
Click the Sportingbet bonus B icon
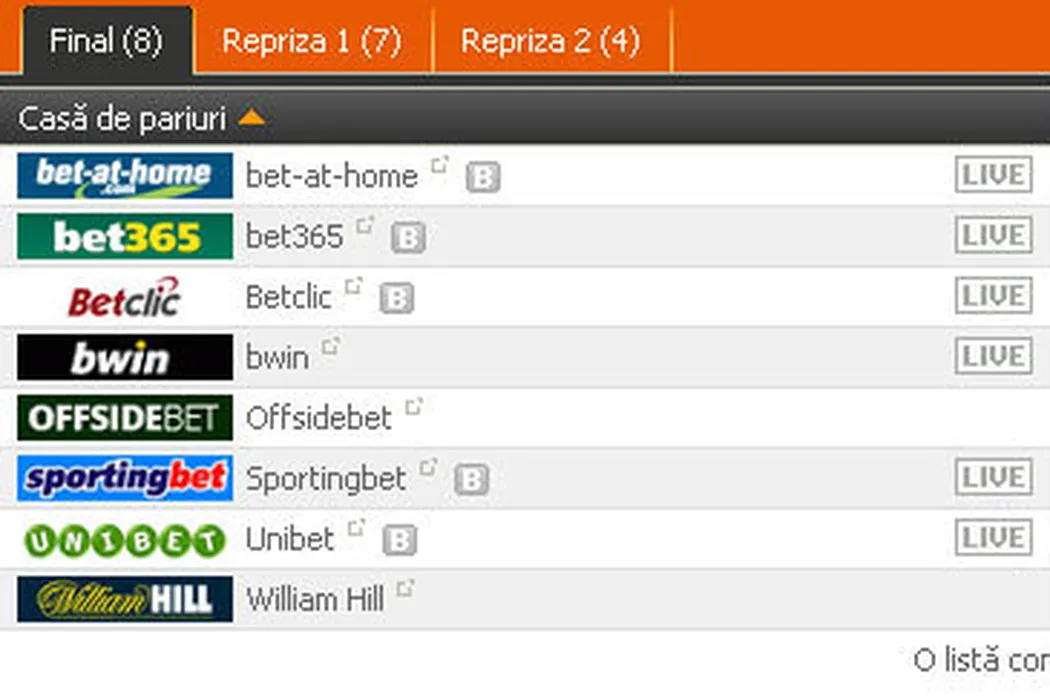(471, 480)
